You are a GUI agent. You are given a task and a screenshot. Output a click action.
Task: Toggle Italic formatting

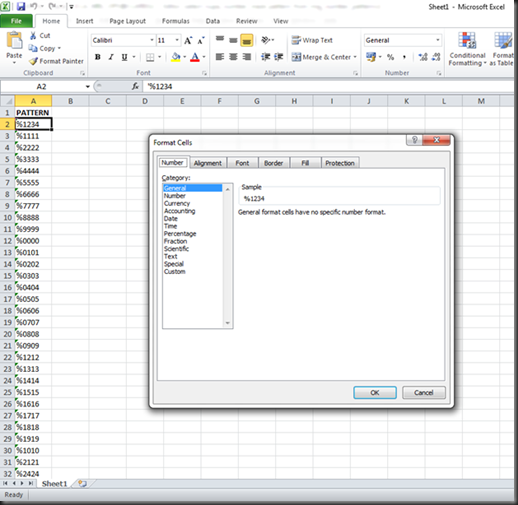tap(111, 57)
